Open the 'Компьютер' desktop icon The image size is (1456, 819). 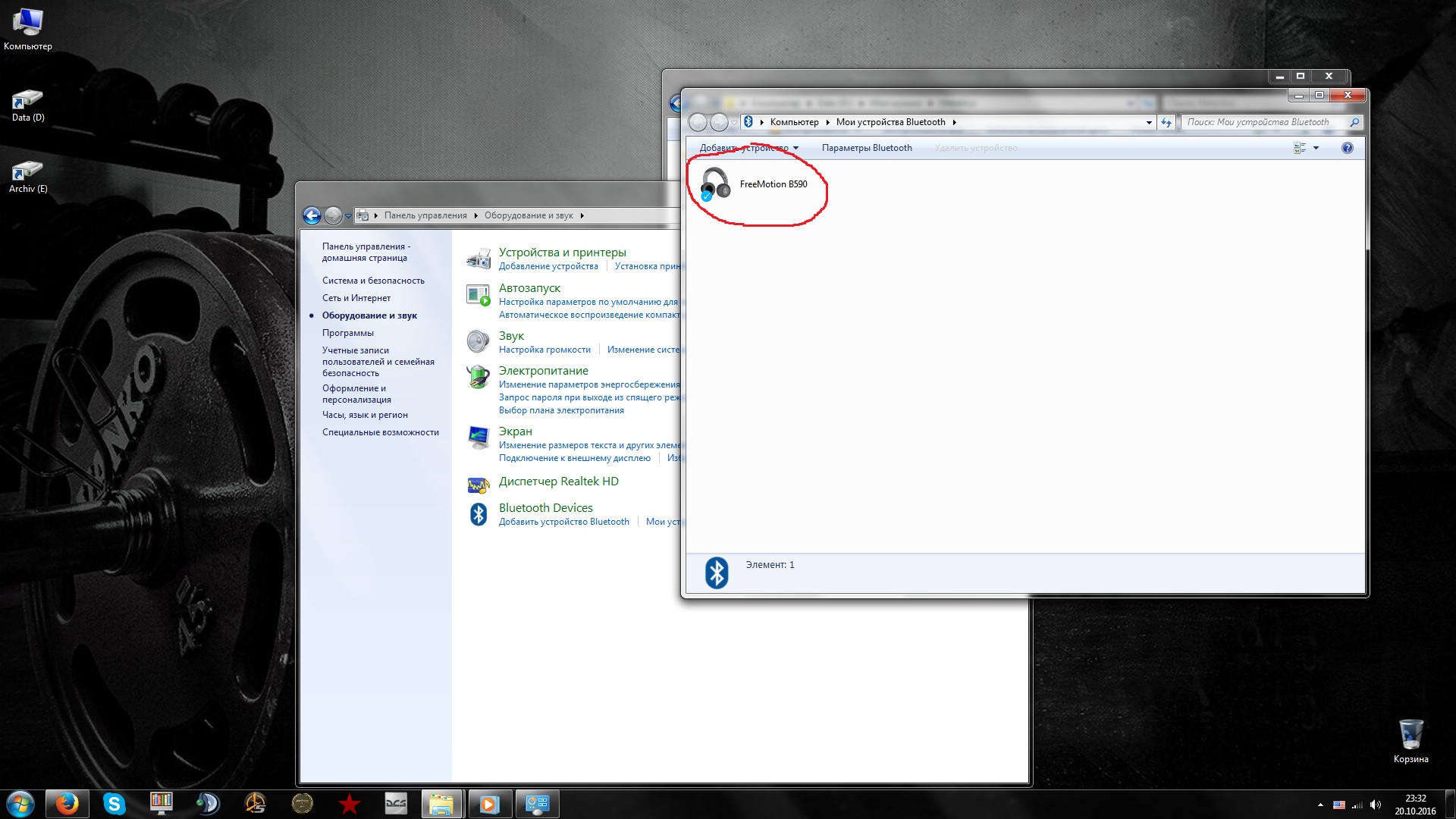28,30
